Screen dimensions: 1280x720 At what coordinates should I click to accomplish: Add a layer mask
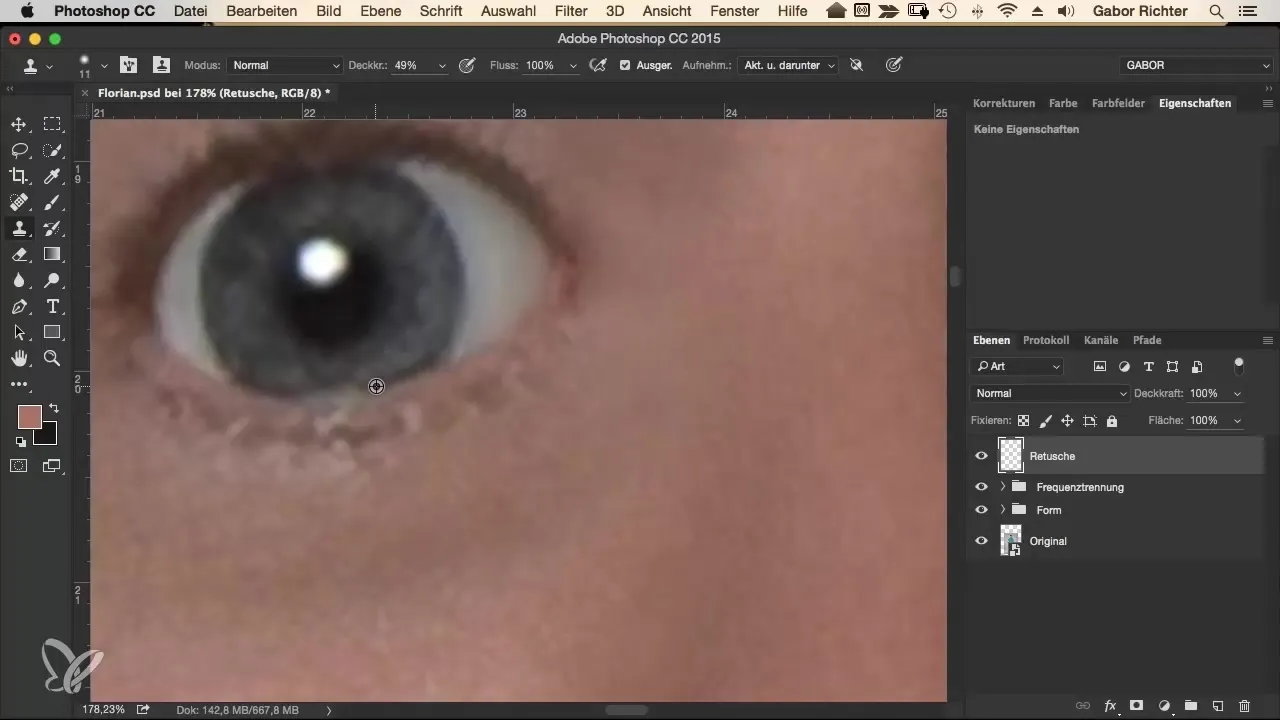[1136, 706]
